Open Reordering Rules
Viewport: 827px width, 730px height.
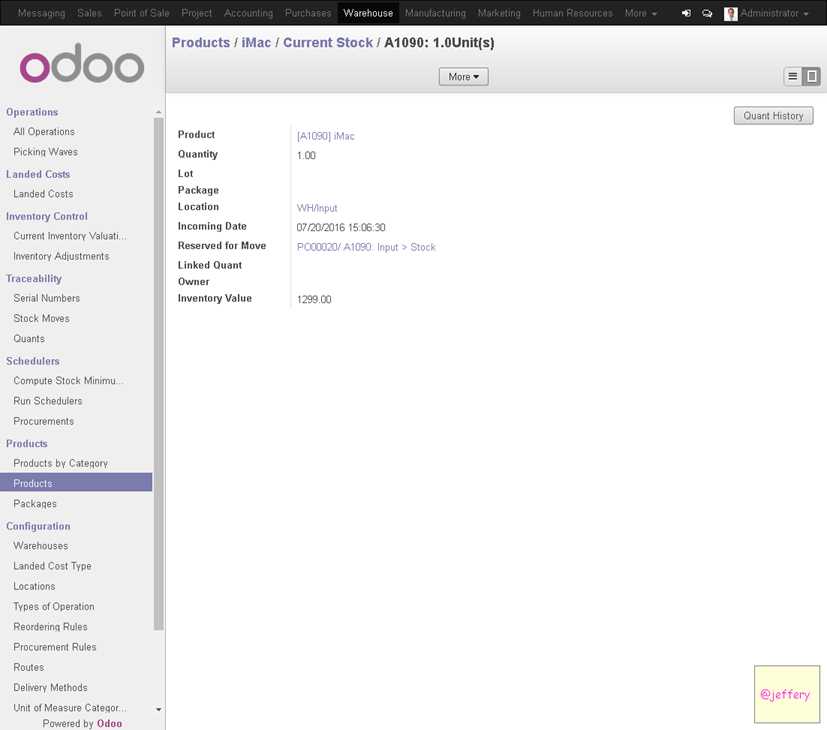click(x=51, y=627)
